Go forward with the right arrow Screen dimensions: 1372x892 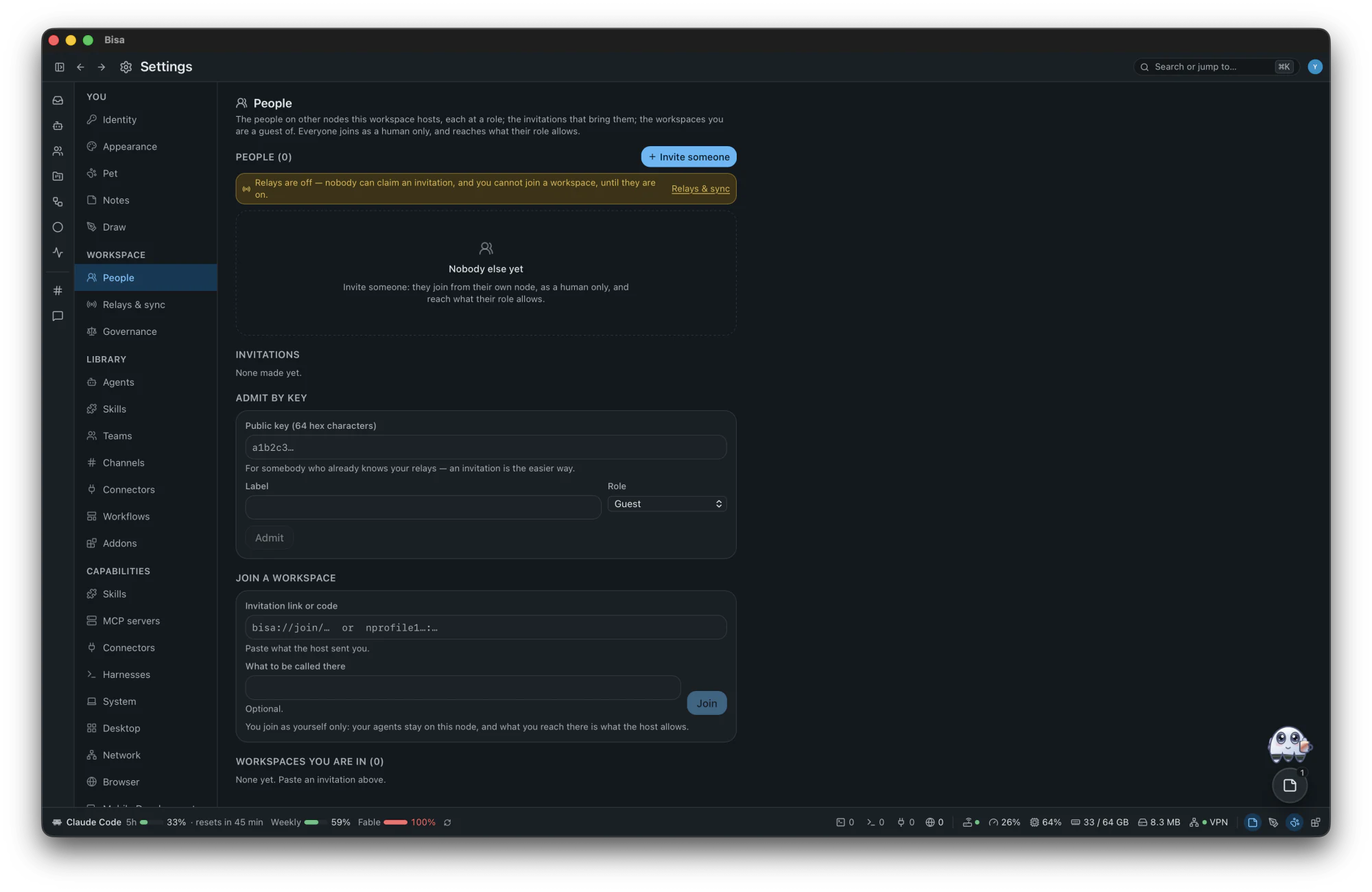click(102, 67)
